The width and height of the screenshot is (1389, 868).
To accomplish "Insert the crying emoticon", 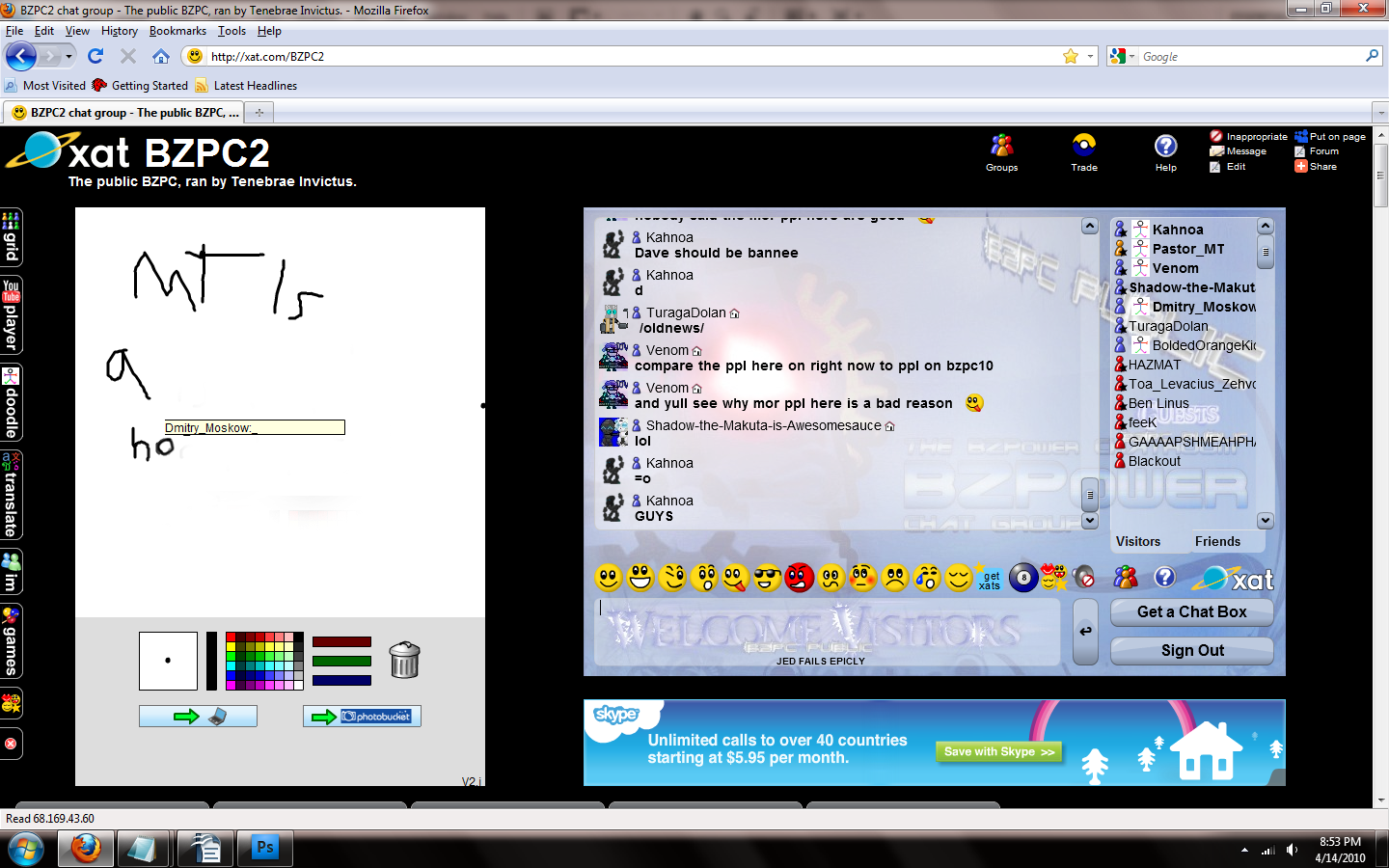I will tap(927, 578).
